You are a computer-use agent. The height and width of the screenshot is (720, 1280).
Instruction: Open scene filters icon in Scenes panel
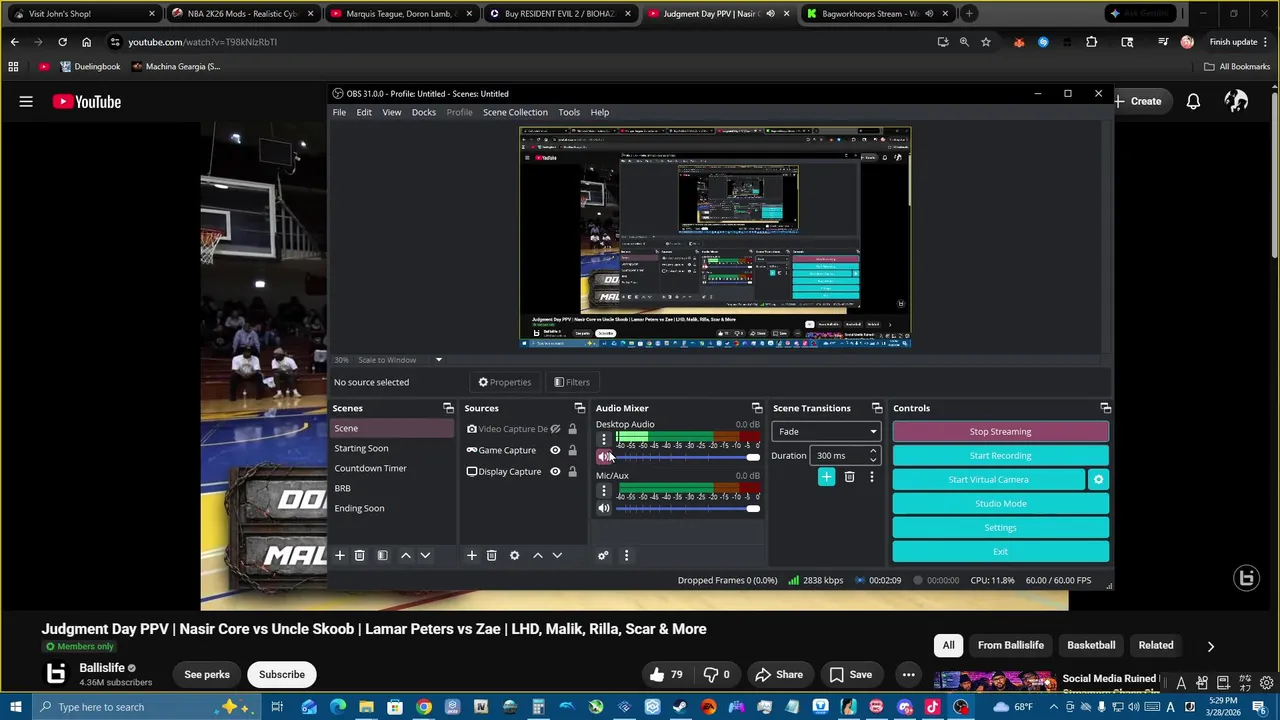point(382,555)
